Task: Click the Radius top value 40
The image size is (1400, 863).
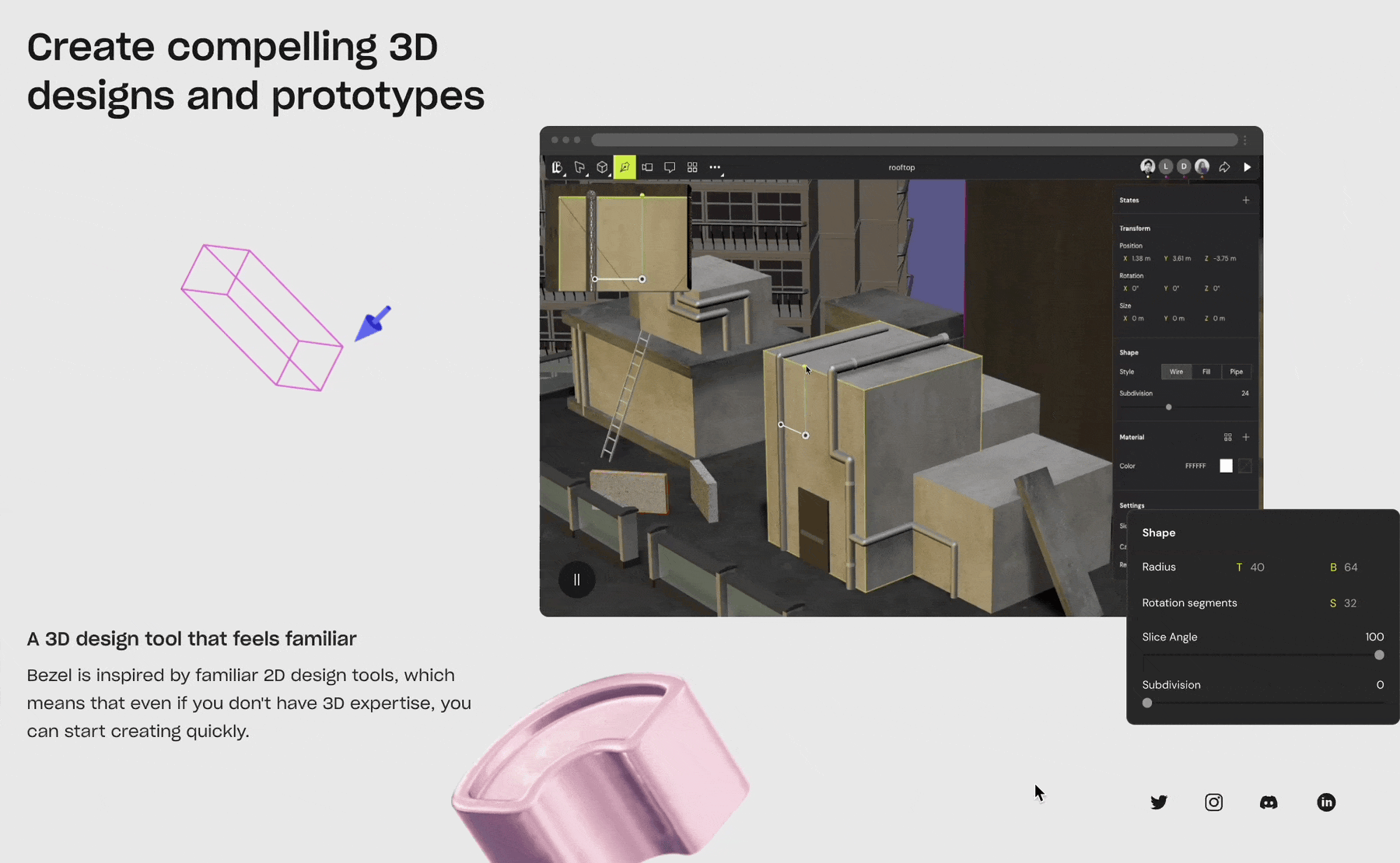Action: [x=1257, y=568]
